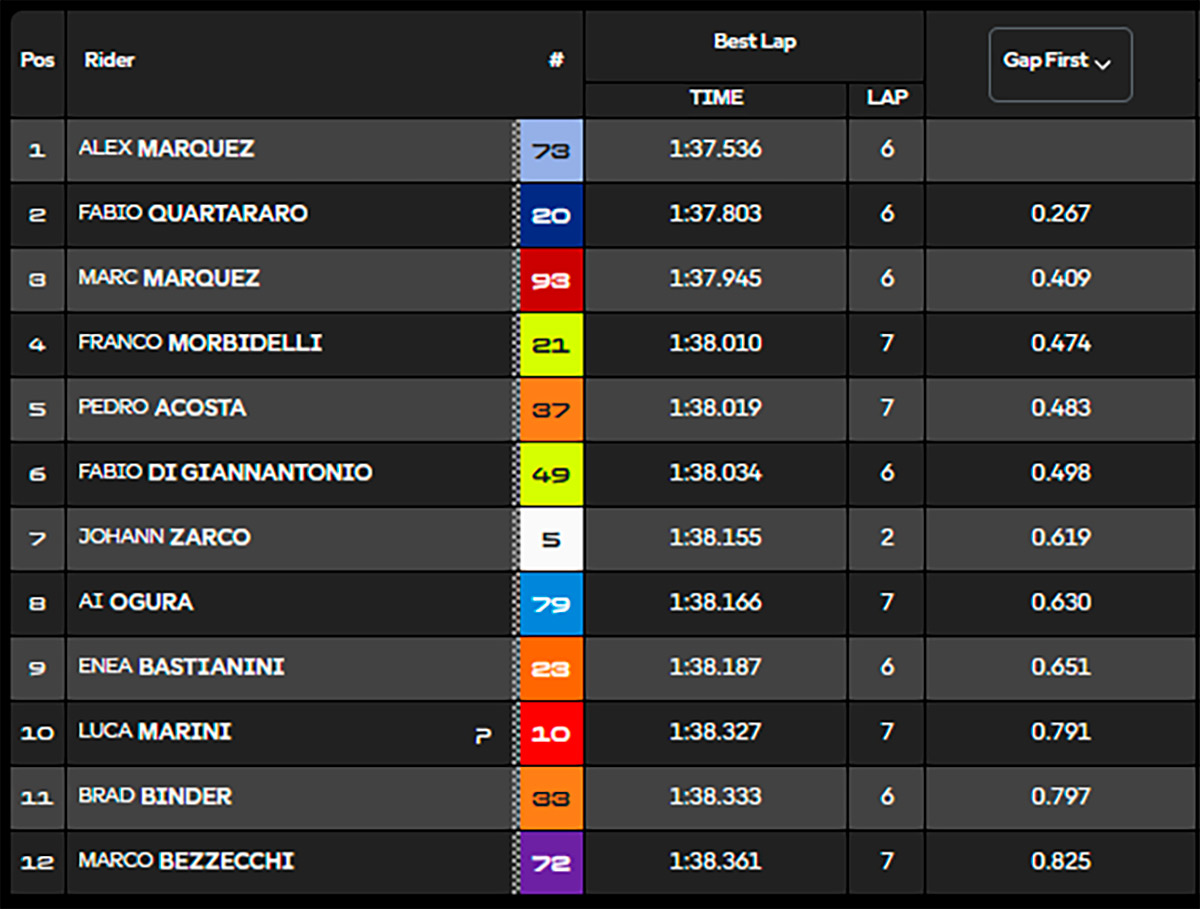Click the LAP column header
Image resolution: width=1200 pixels, height=909 pixels.
click(887, 98)
